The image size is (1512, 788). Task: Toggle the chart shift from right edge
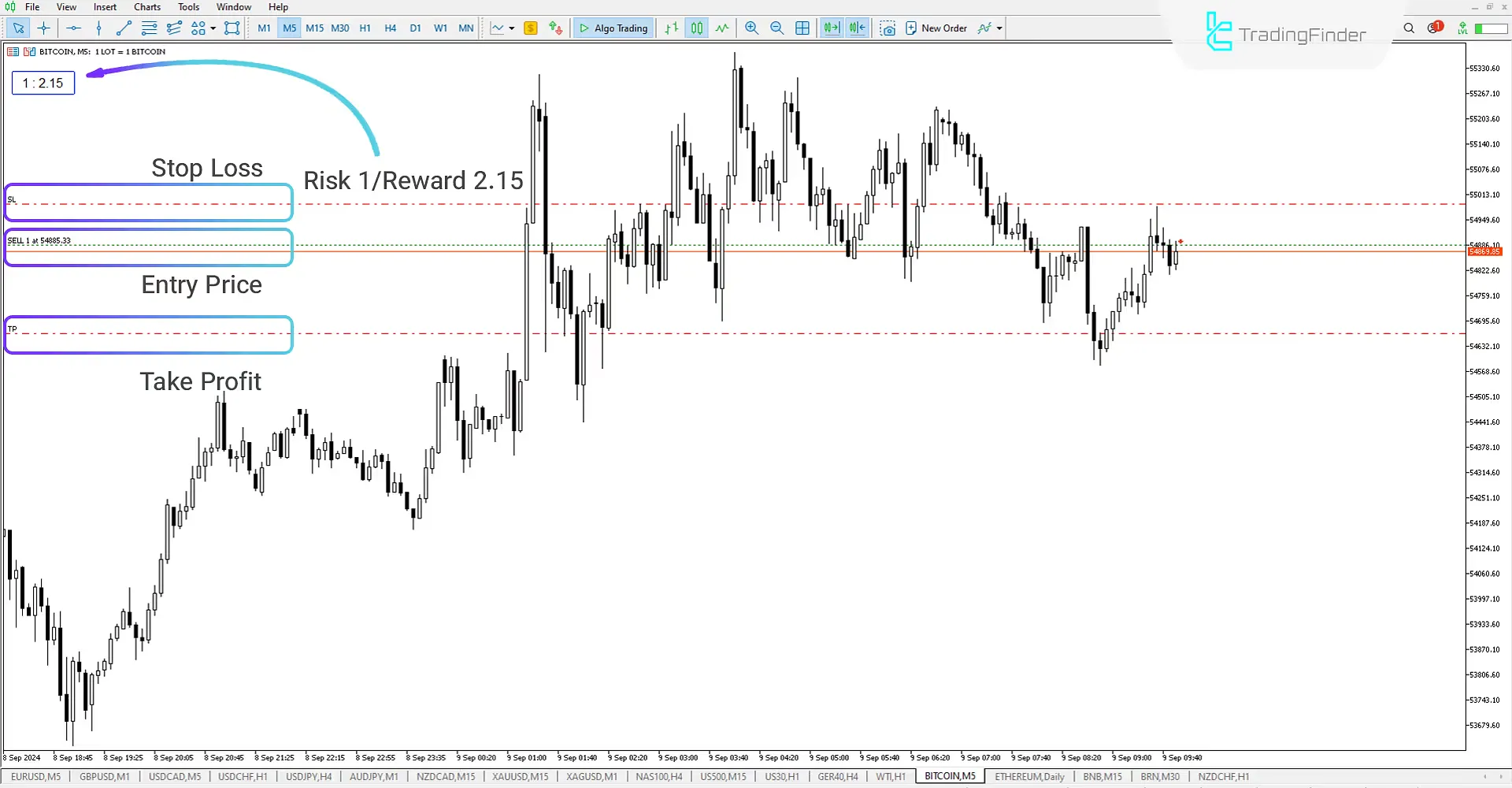(856, 28)
